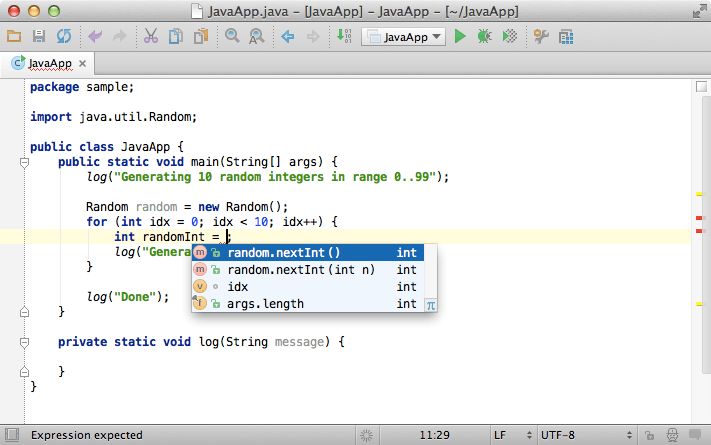This screenshot has height=445, width=711.
Task: Open the LF line separator selector
Action: coord(513,435)
